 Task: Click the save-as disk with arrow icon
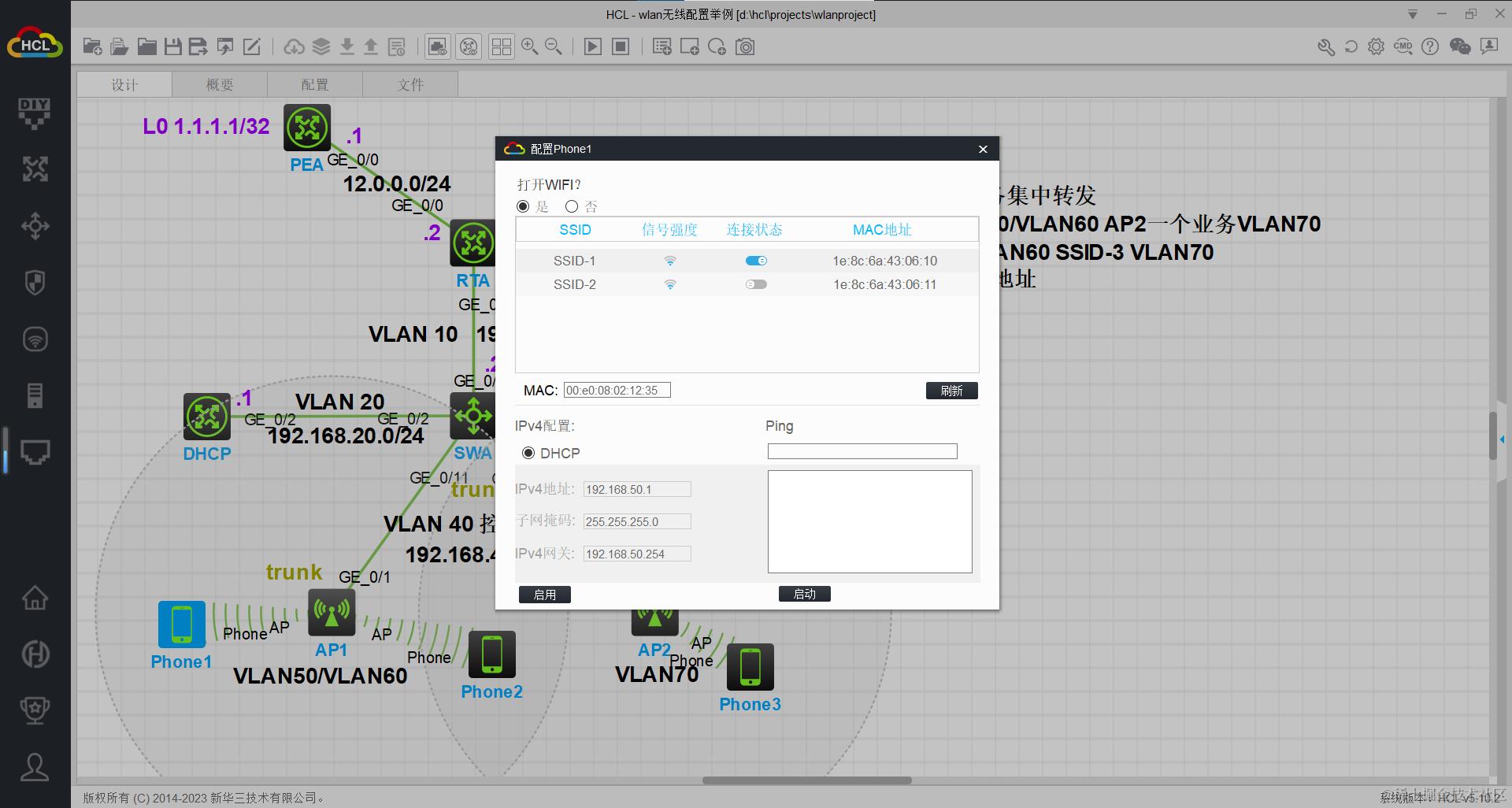click(198, 46)
